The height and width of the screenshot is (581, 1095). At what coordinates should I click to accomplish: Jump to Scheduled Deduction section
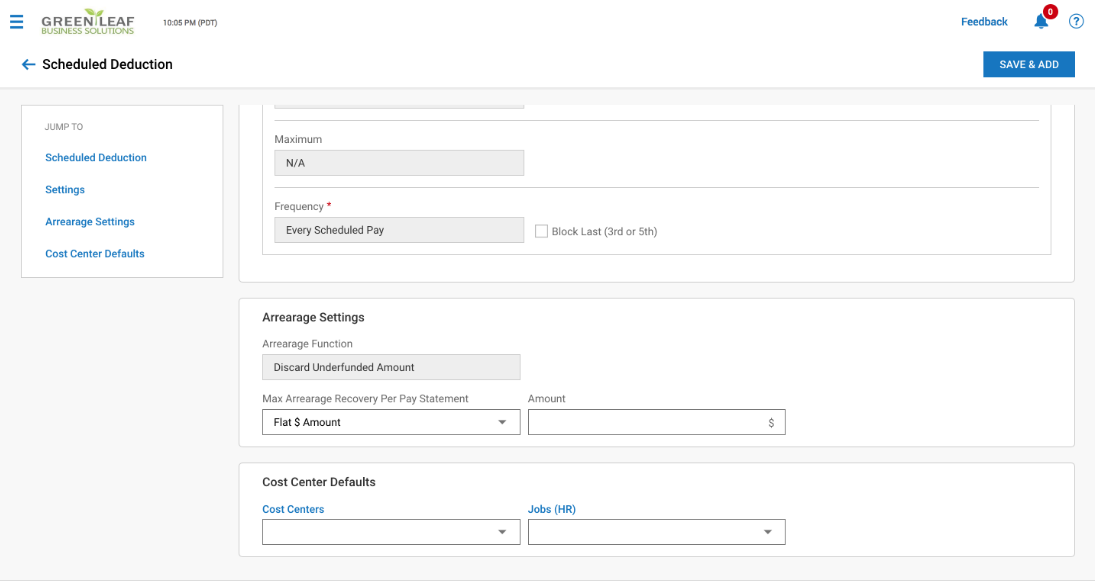[96, 158]
